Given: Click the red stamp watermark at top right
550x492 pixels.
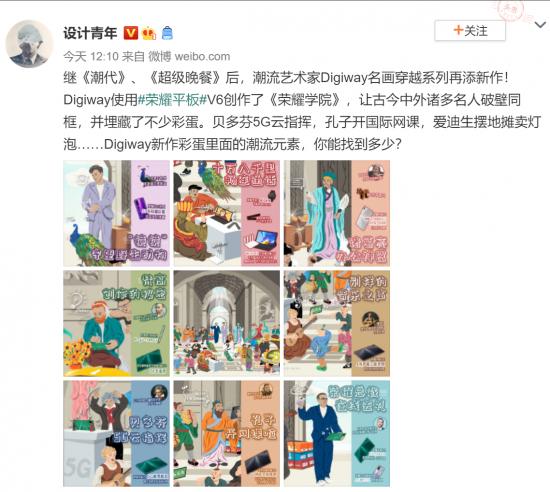Looking at the screenshot, I should pos(512,11).
